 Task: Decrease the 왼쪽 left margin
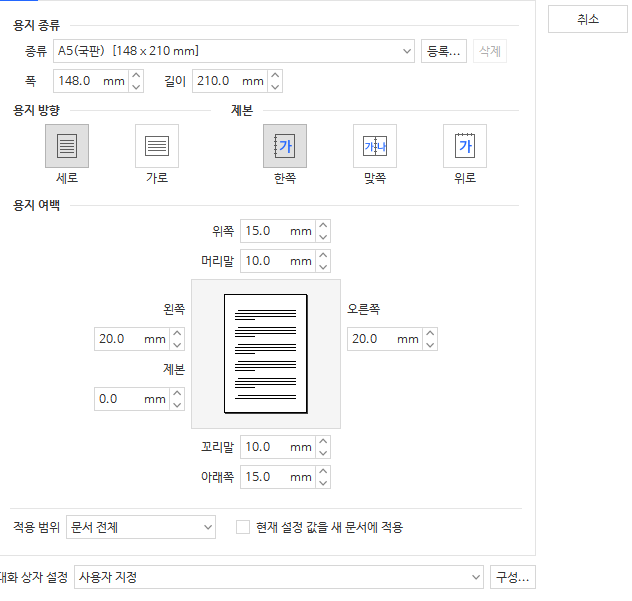177,345
